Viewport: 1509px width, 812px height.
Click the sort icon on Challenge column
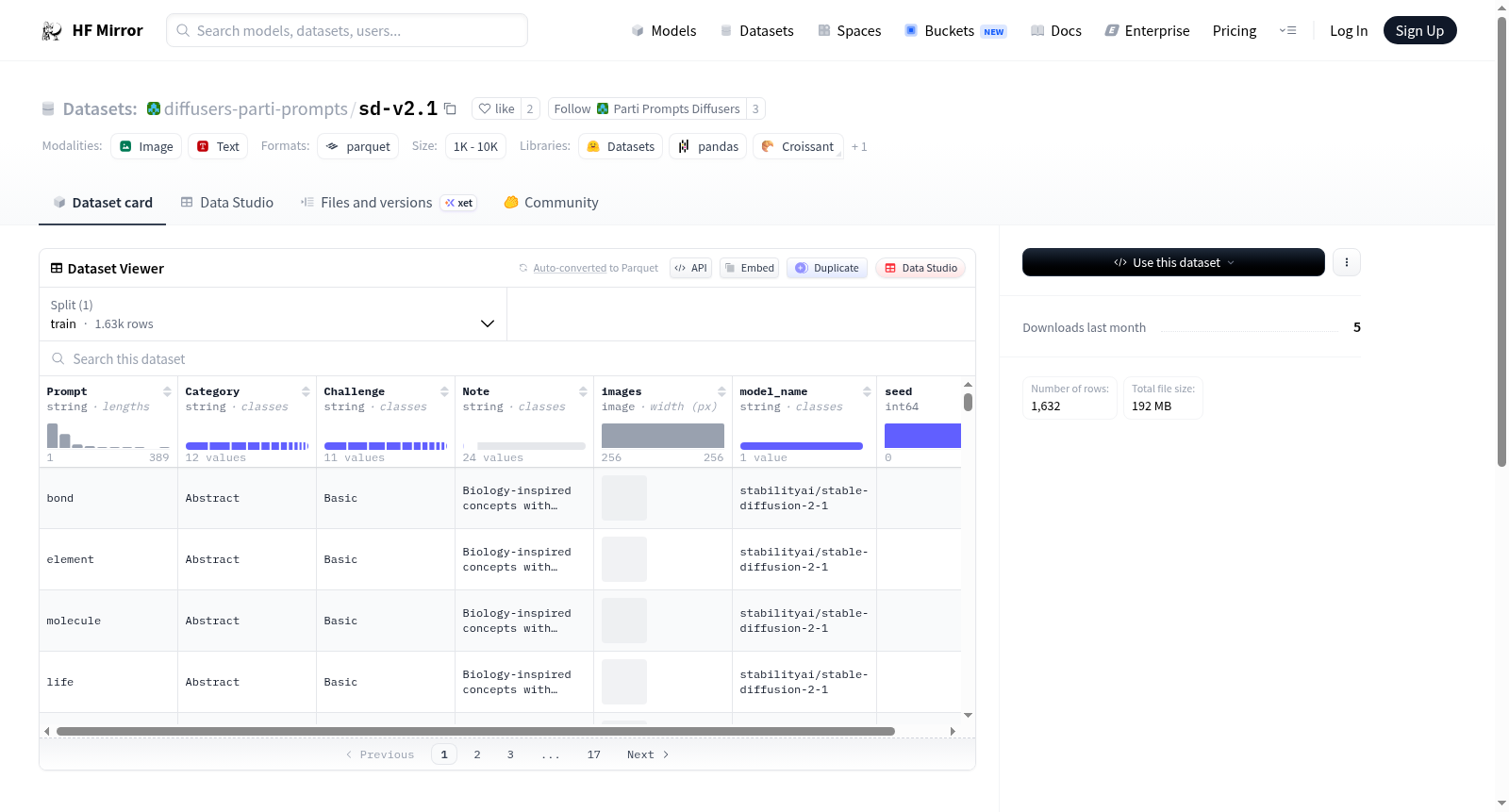444,391
